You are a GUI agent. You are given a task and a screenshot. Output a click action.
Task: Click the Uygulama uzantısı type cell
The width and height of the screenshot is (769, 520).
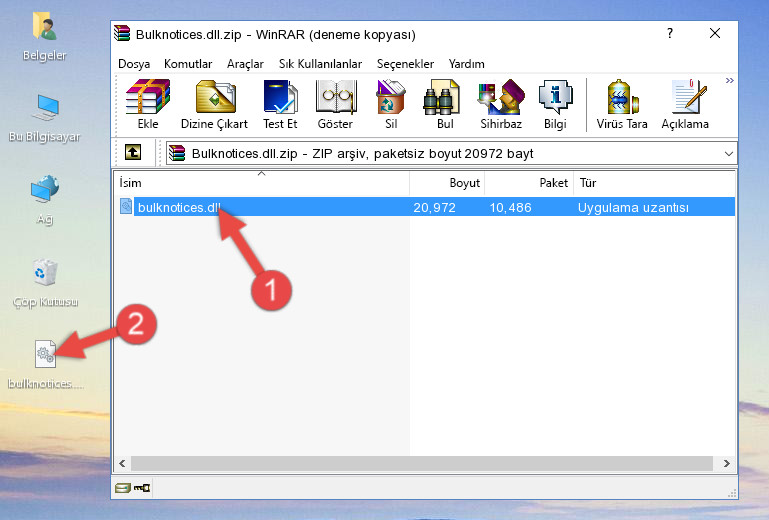tap(633, 208)
